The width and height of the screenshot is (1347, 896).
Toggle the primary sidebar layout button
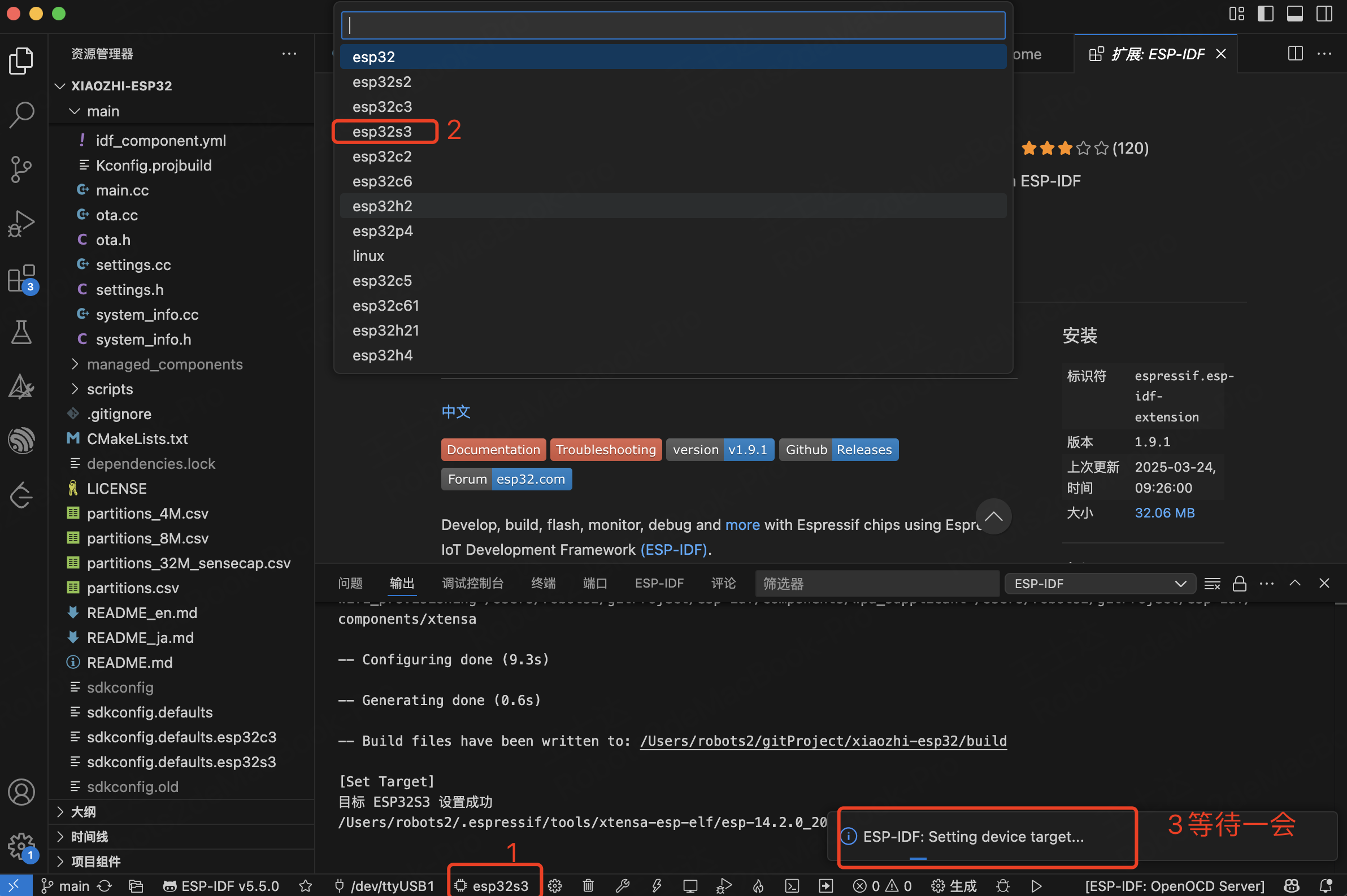click(x=1265, y=14)
